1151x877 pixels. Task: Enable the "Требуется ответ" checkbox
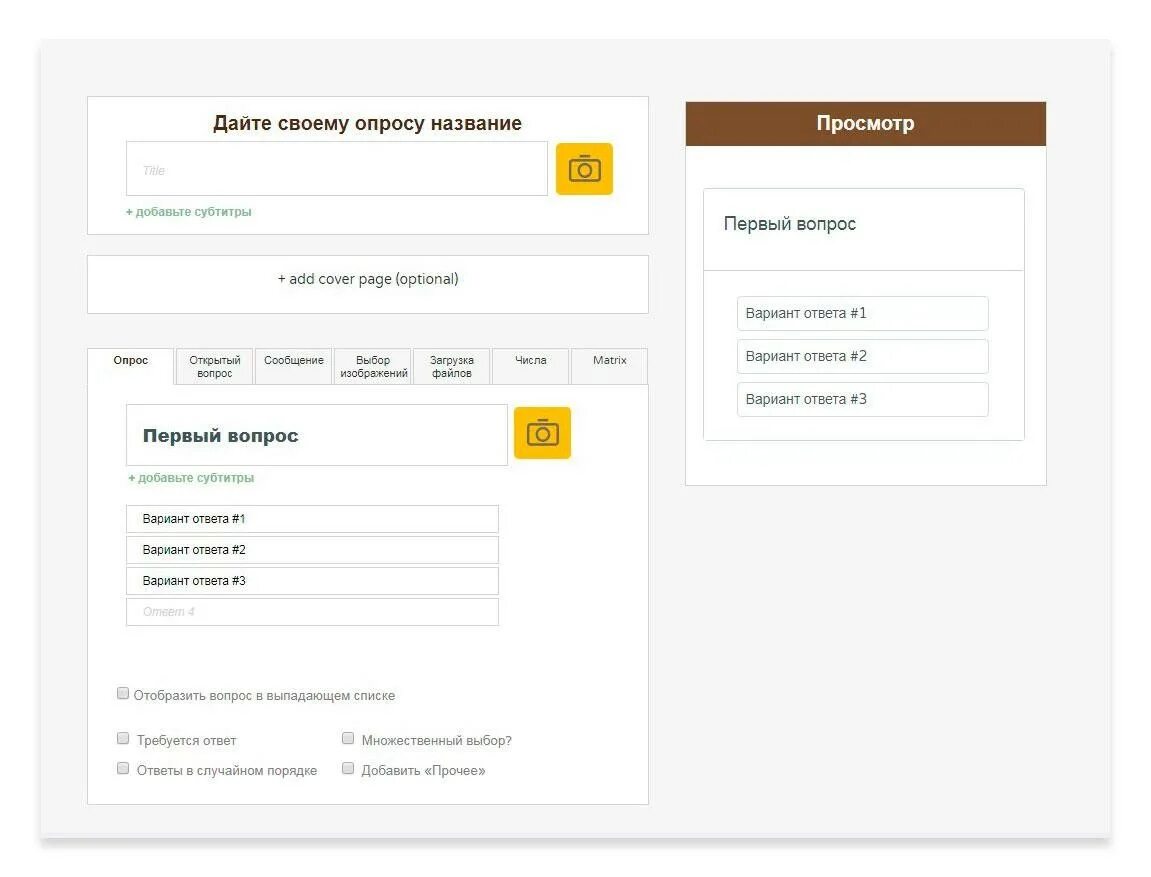pyautogui.click(x=123, y=738)
